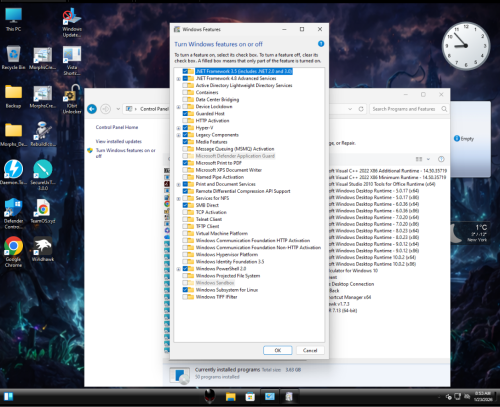
Task: Click the analog clock desktop gadget
Action: [x=466, y=46]
